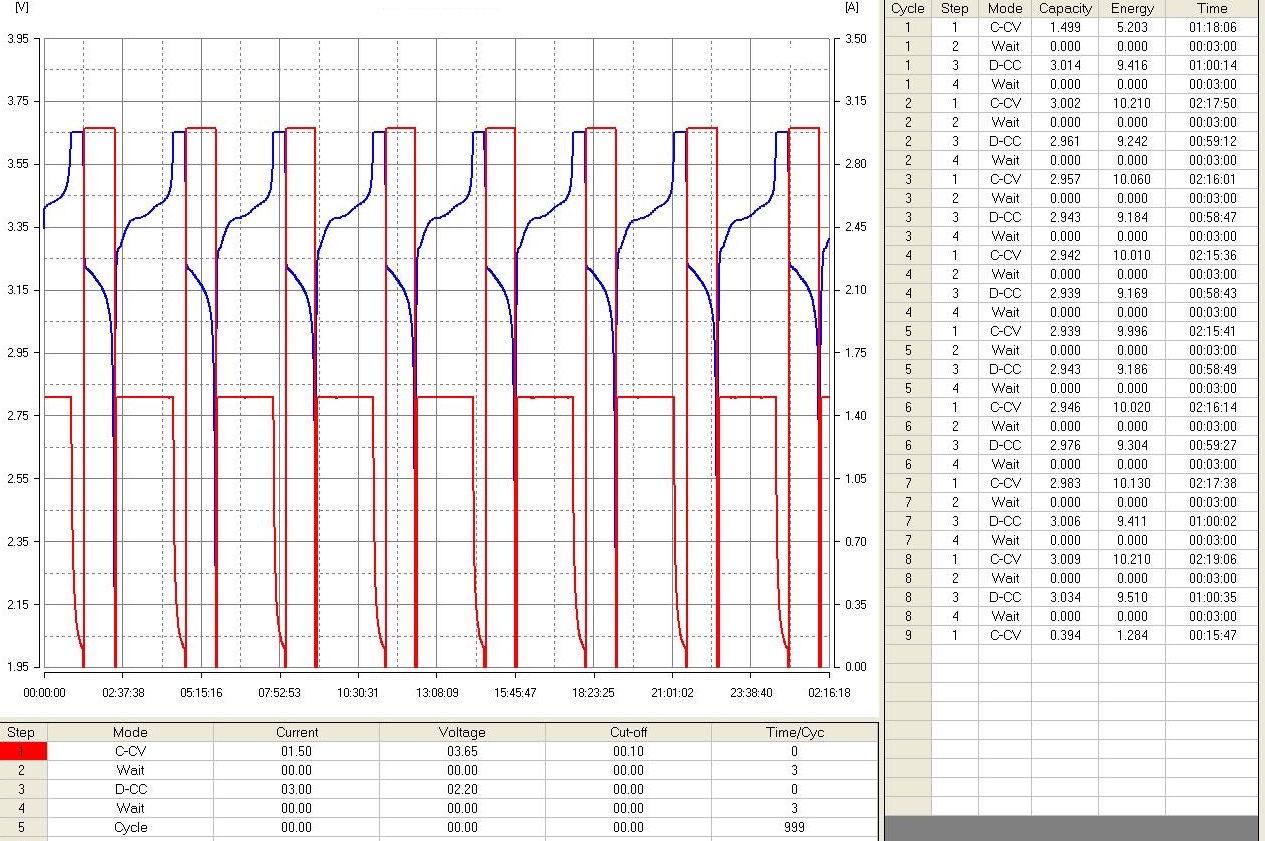Click energy value 9.416

click(x=1132, y=65)
